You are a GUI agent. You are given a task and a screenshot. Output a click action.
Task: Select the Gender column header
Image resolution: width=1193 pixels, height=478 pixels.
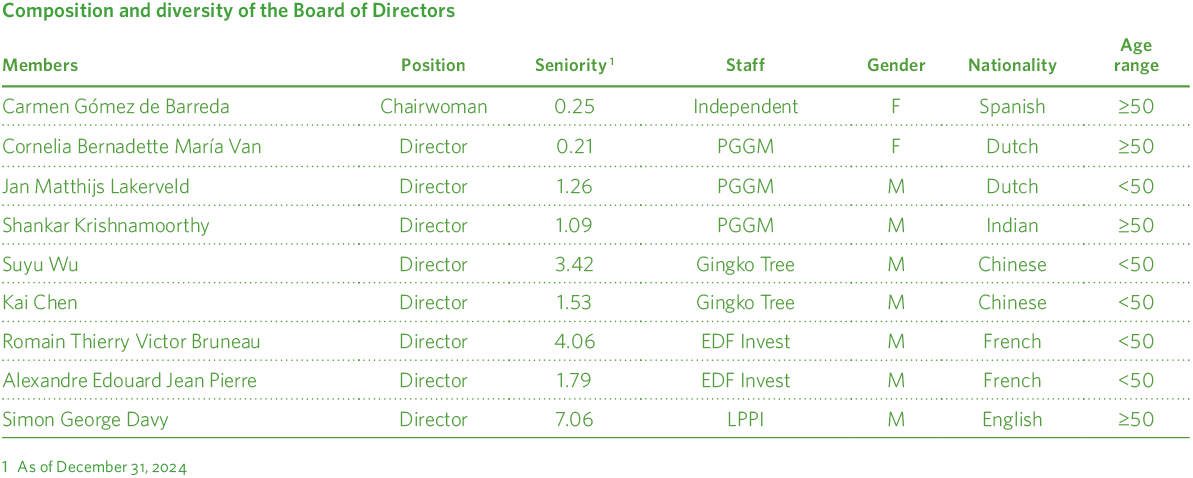(x=896, y=65)
